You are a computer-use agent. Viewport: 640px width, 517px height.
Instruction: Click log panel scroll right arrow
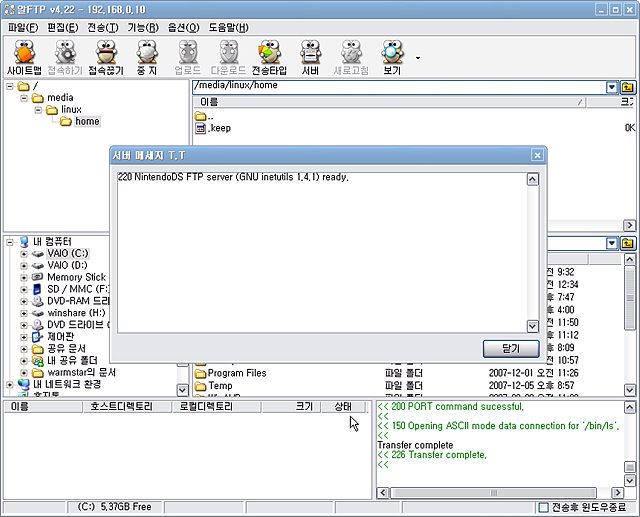coord(618,493)
